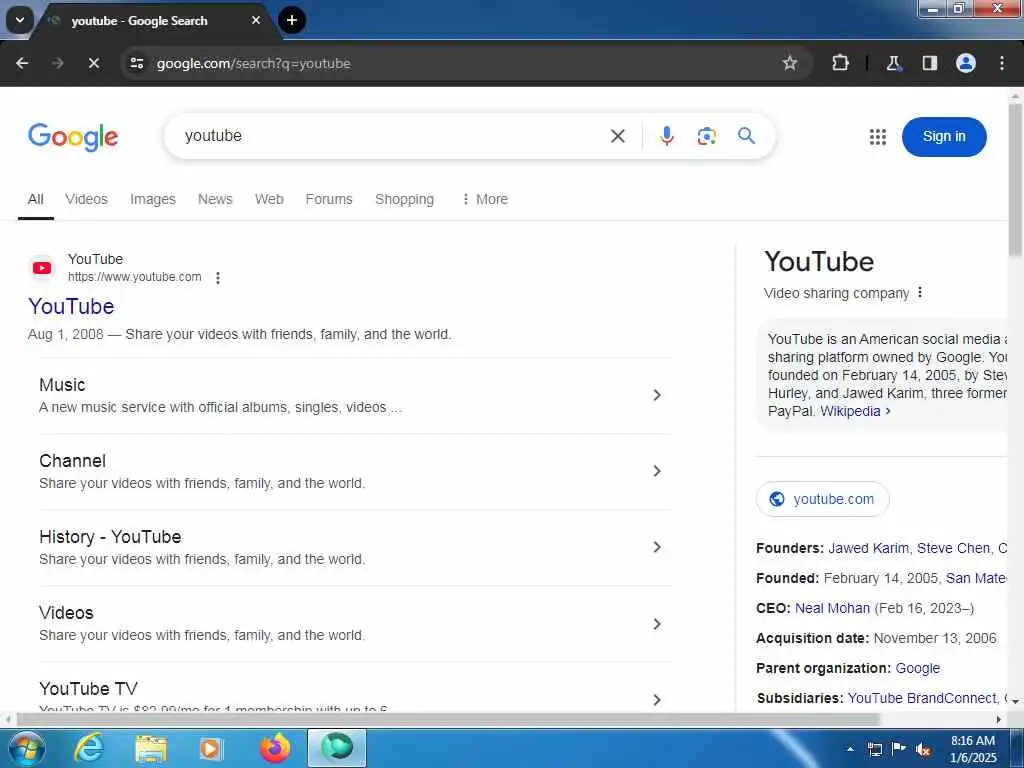The height and width of the screenshot is (768, 1024).
Task: Open the Extensions puzzle icon
Action: click(840, 63)
